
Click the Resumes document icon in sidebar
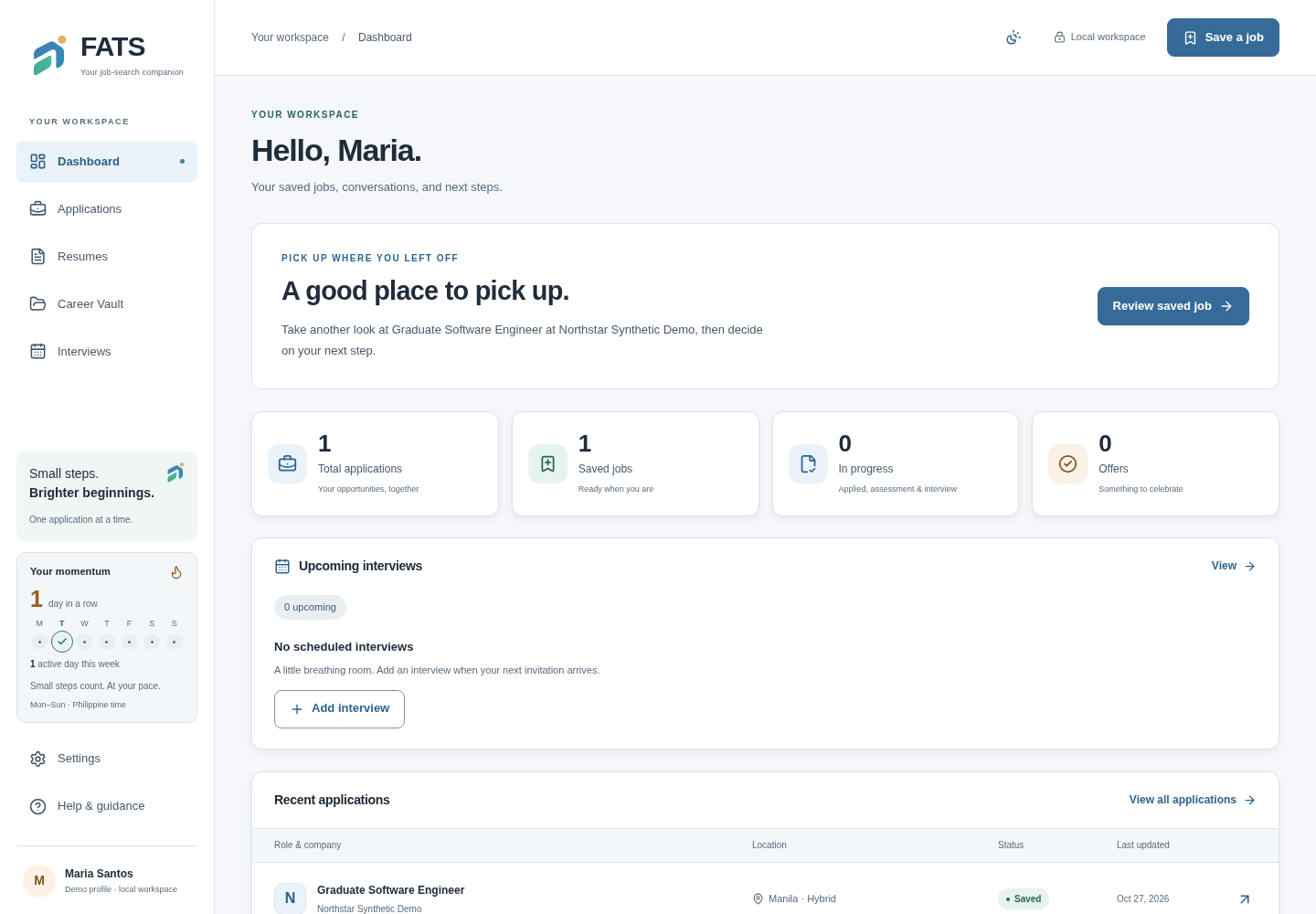[37, 257]
